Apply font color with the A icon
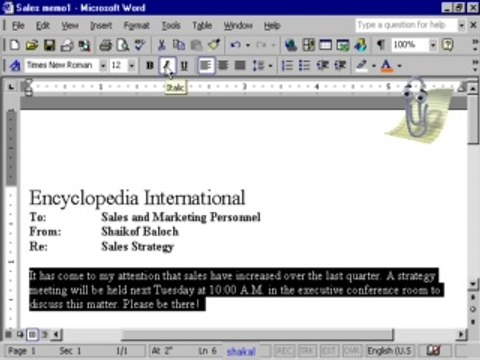The height and width of the screenshot is (360, 480). [x=387, y=65]
